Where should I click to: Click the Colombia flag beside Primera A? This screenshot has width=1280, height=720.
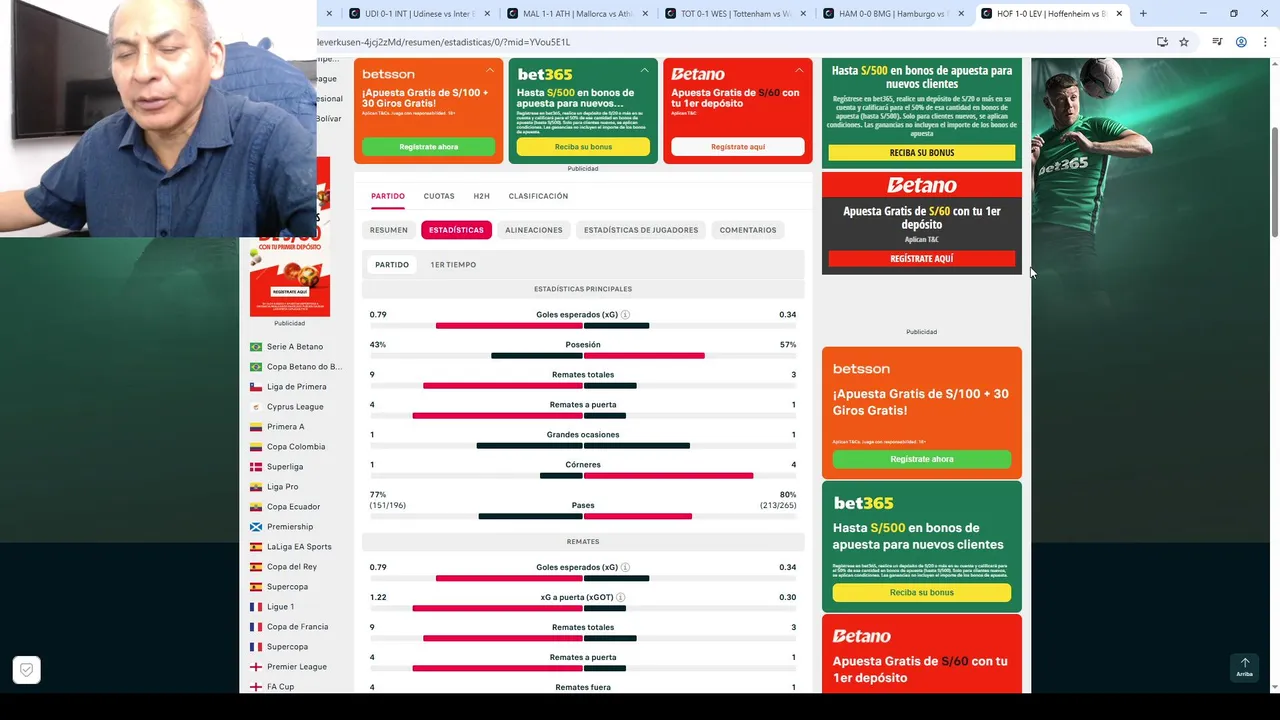tap(256, 427)
